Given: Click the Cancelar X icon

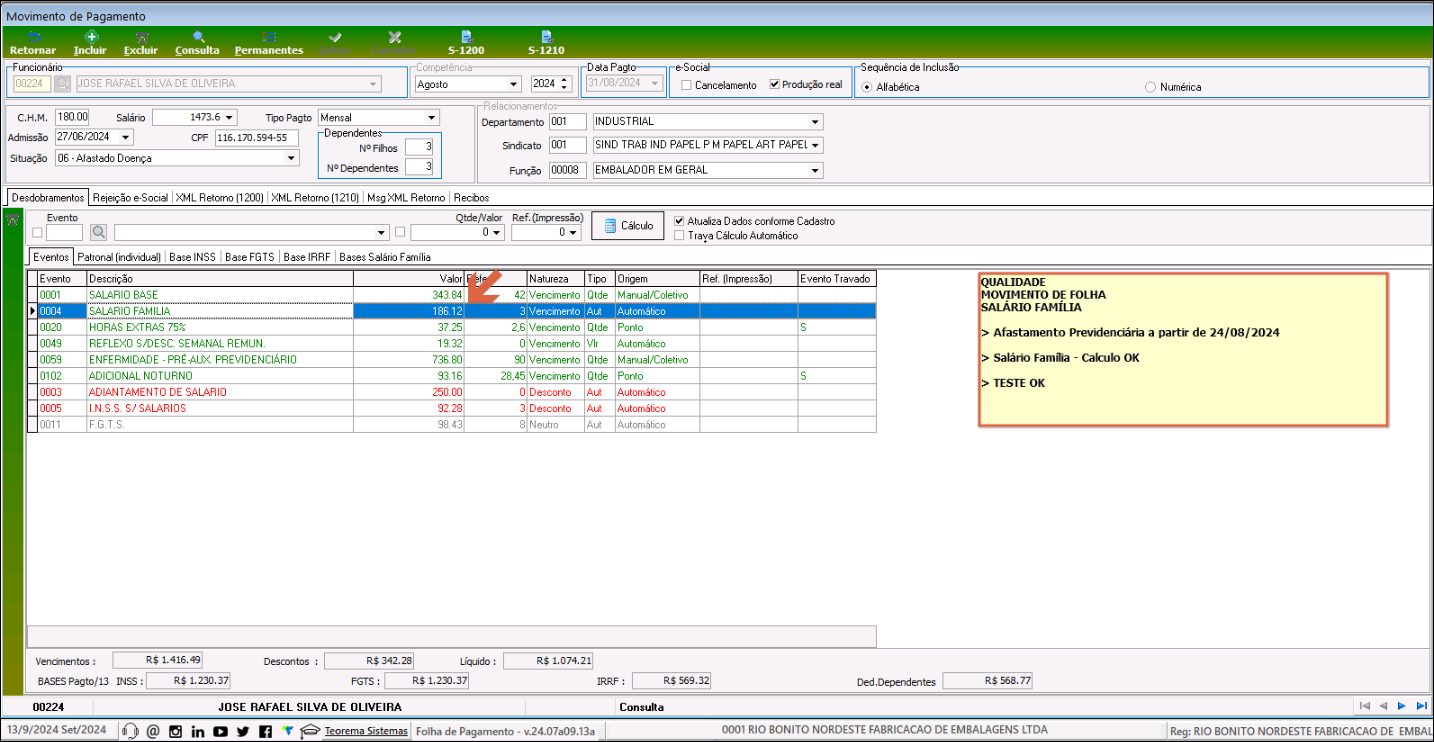Looking at the screenshot, I should tap(394, 36).
